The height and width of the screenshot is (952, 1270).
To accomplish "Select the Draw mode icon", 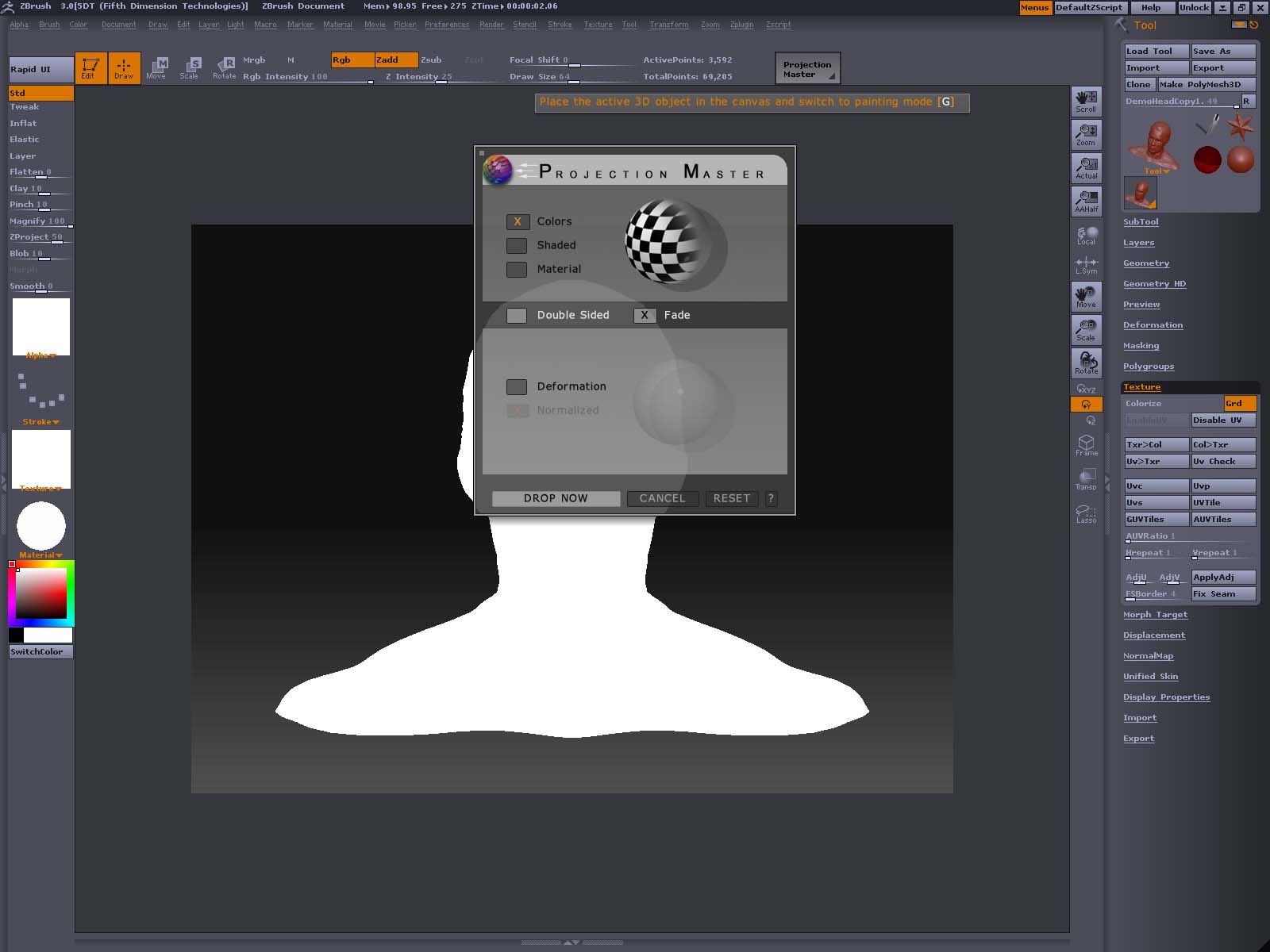I will (x=124, y=67).
